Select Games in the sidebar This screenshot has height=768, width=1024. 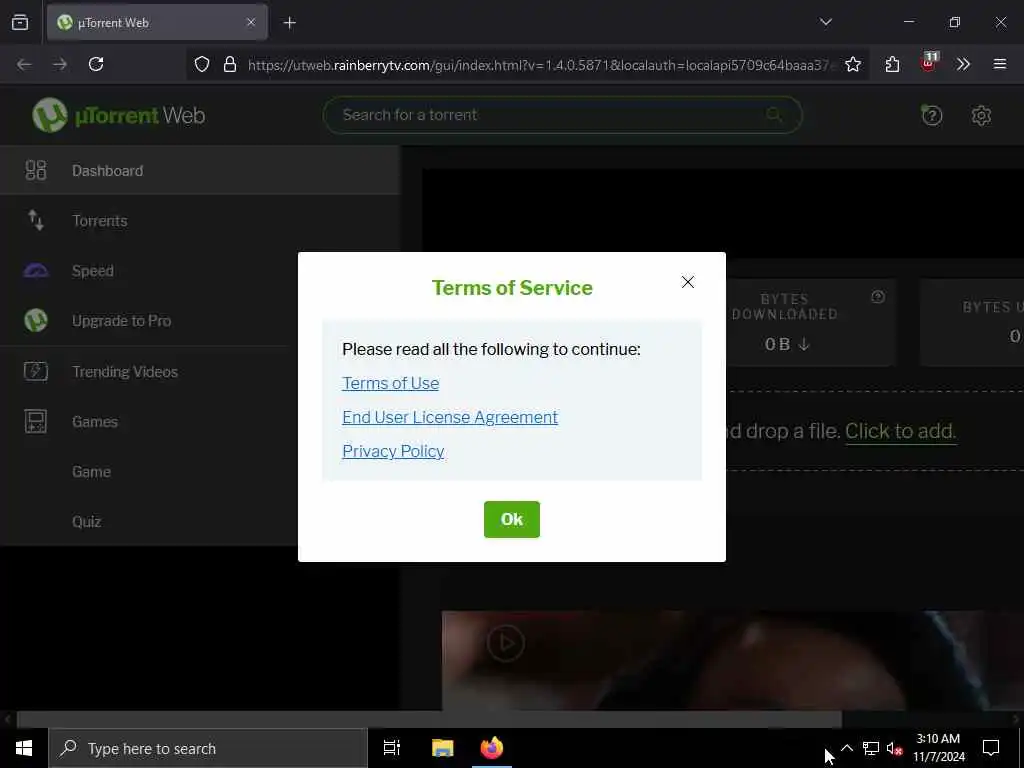click(x=149, y=422)
